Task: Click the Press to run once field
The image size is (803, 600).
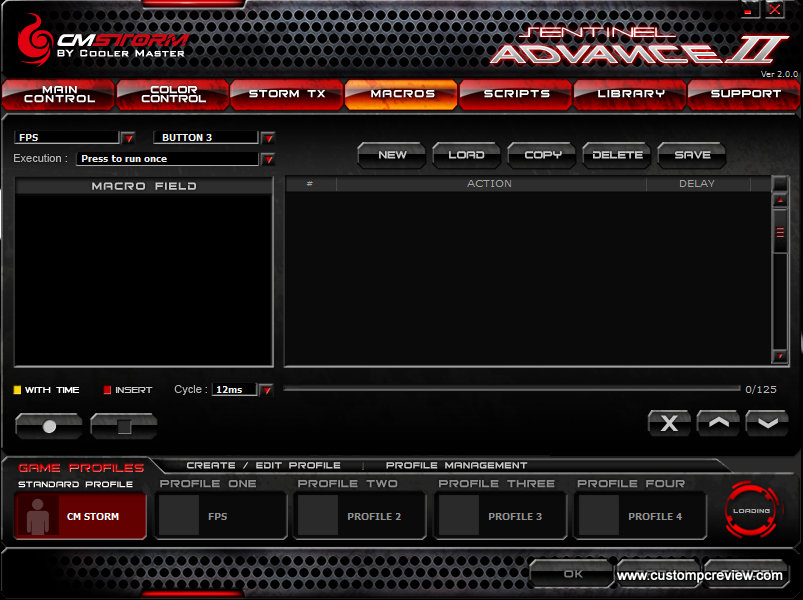Action: 167,159
